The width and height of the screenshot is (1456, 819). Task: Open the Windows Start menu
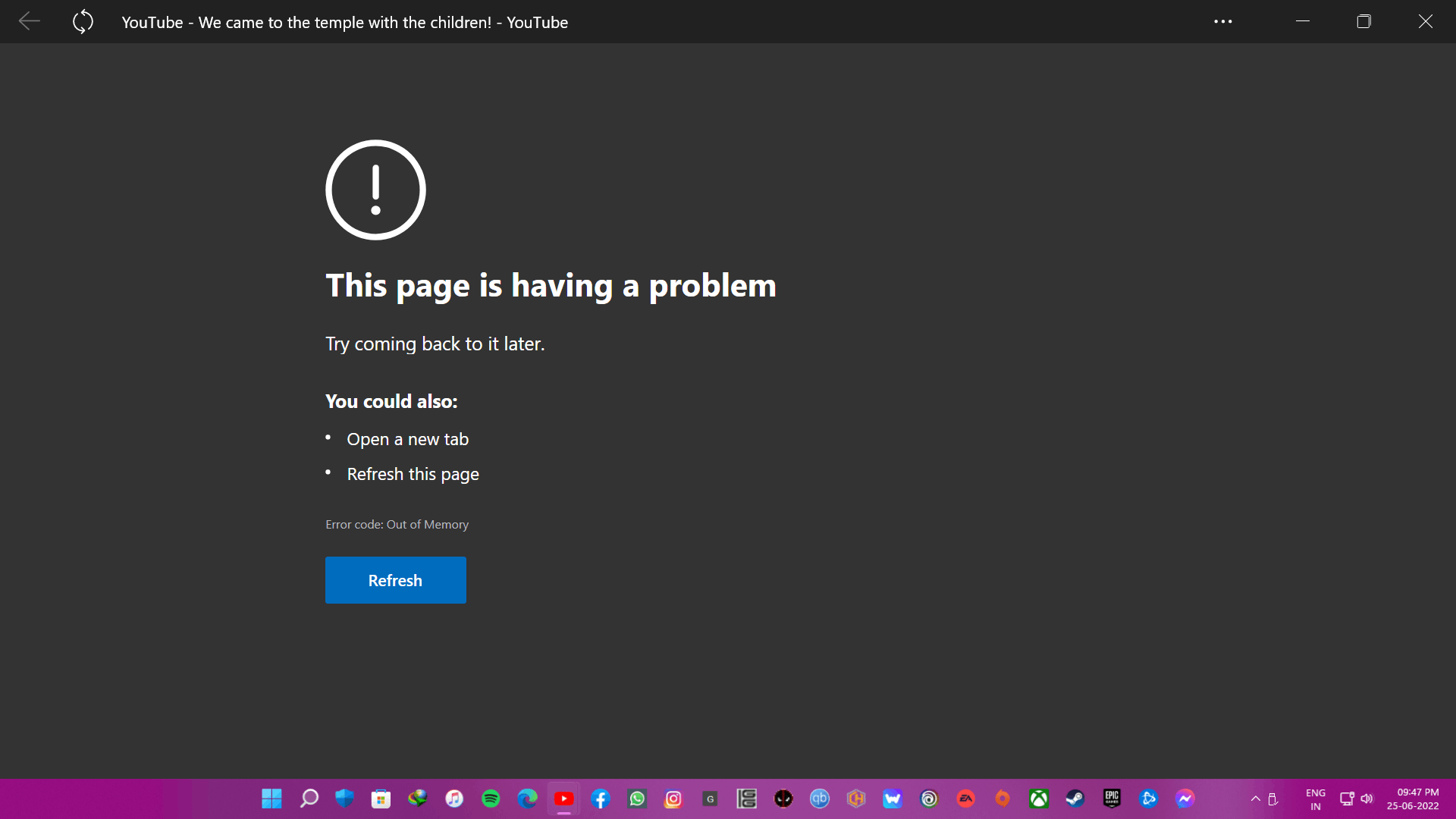click(271, 799)
